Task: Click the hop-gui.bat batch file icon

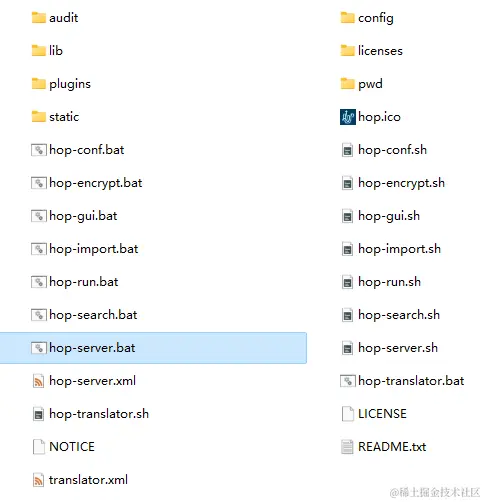Action: click(39, 216)
